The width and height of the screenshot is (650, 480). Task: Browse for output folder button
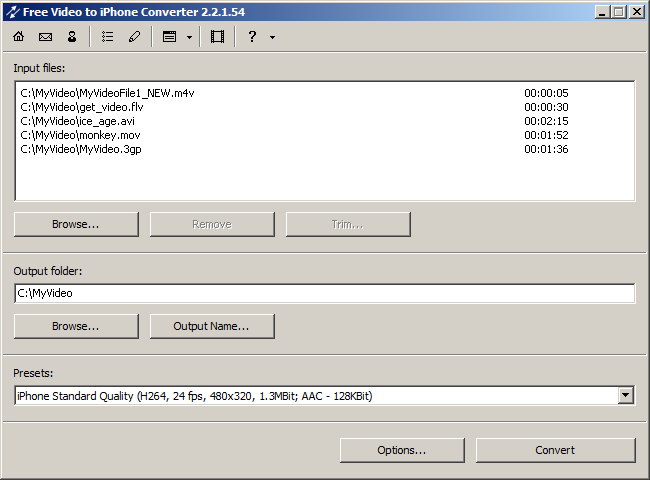pyautogui.click(x=76, y=327)
